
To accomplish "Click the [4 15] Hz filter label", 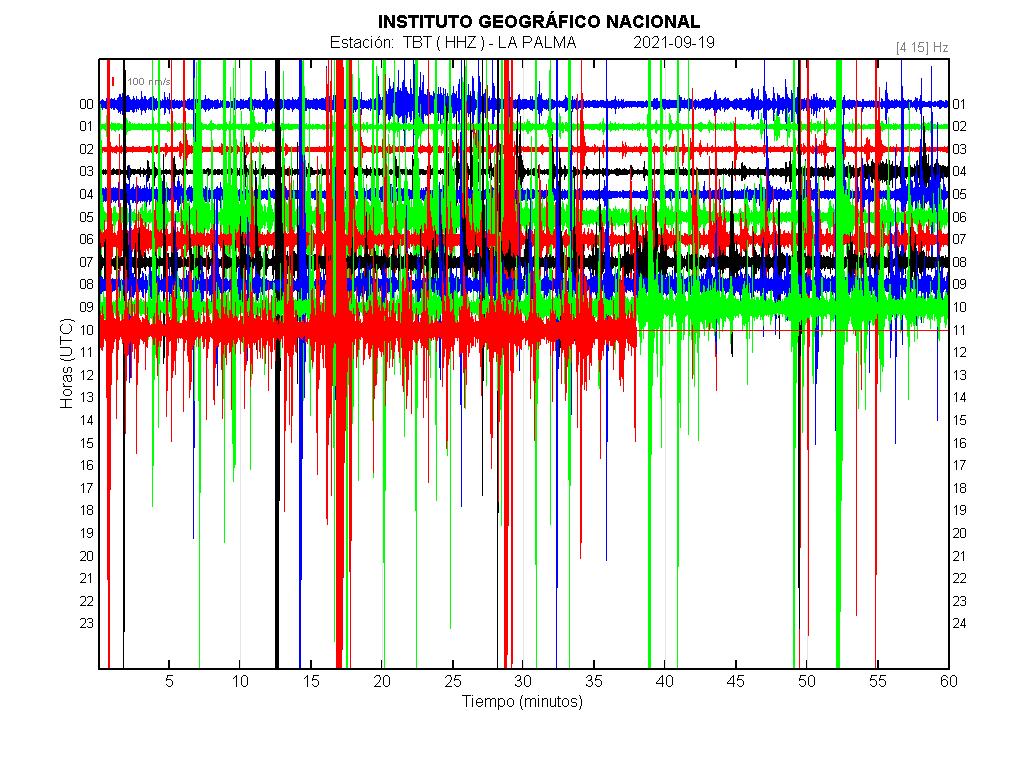I will [922, 47].
